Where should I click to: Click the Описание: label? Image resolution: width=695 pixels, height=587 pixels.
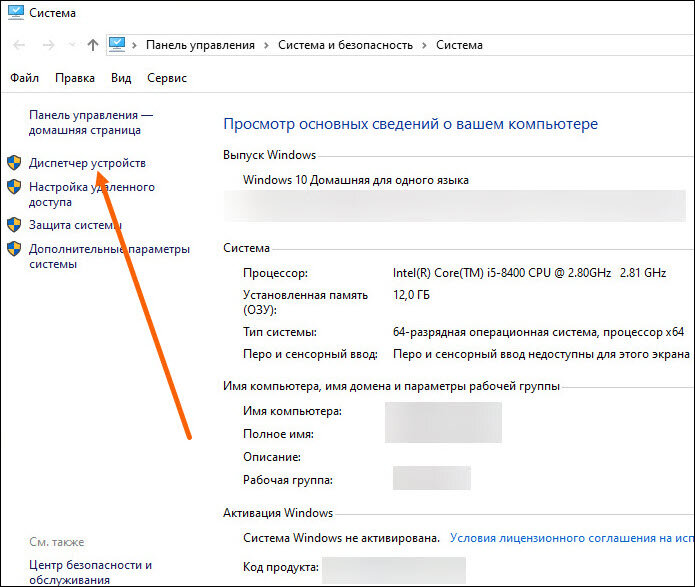pyautogui.click(x=272, y=457)
